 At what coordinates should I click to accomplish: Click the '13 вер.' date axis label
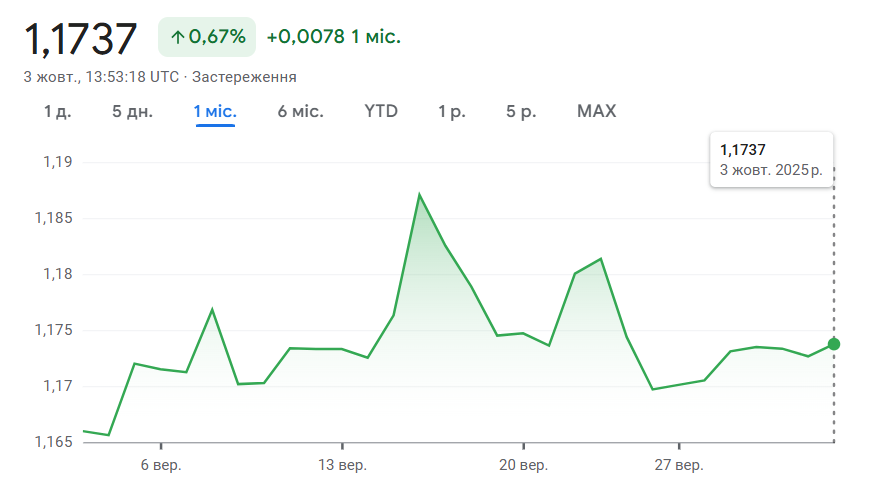coord(342,465)
